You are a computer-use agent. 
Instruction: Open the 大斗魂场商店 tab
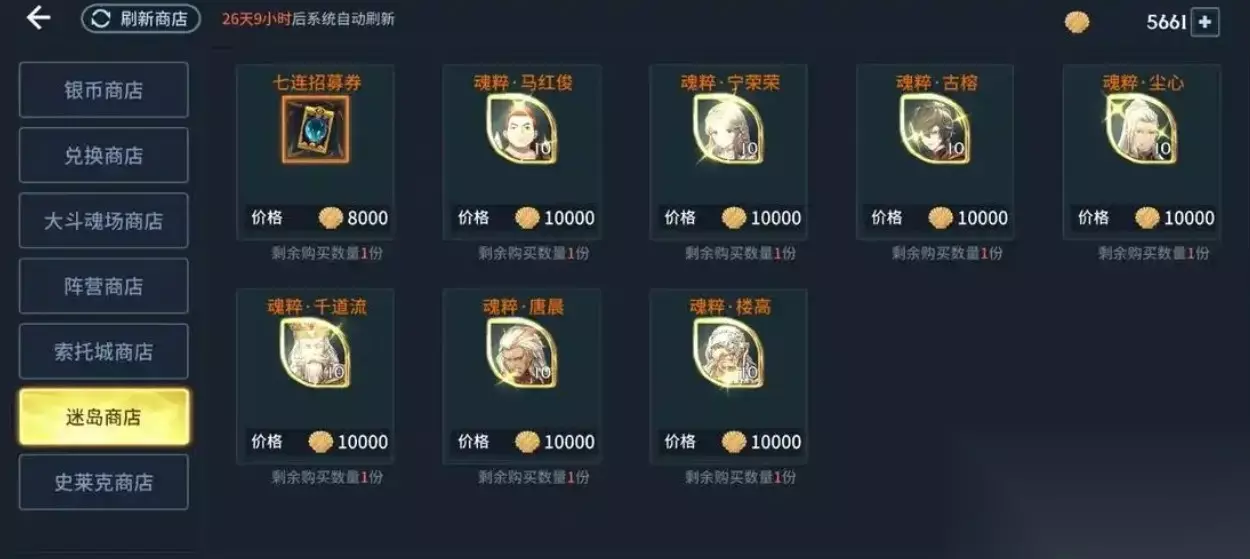point(104,220)
